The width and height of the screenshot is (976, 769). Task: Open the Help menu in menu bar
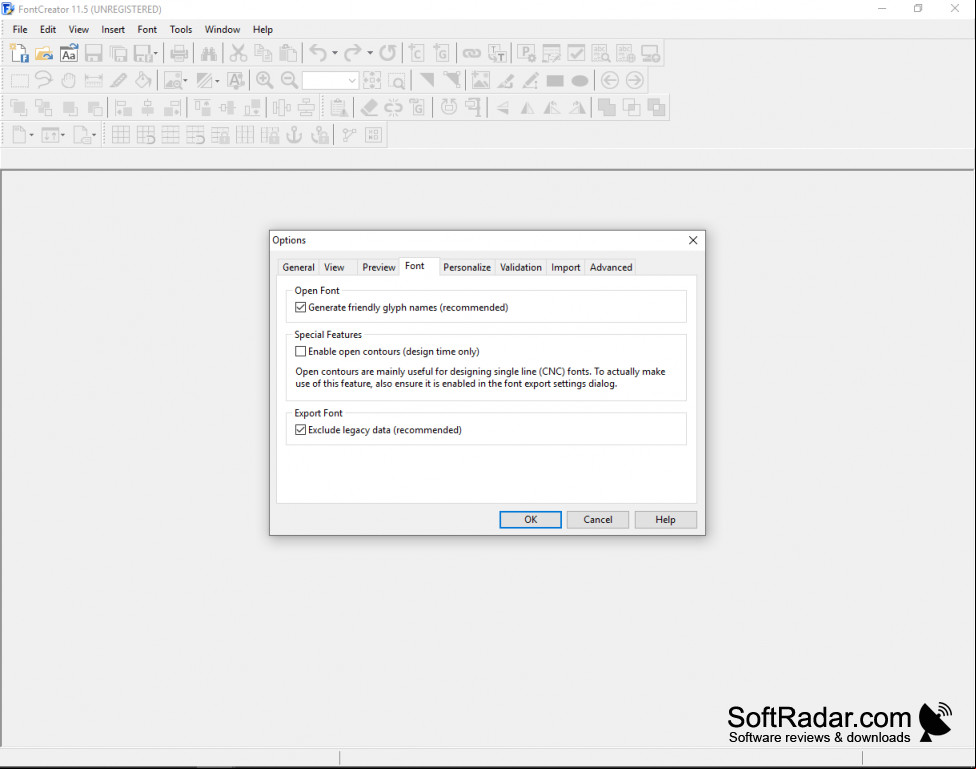pyautogui.click(x=263, y=29)
